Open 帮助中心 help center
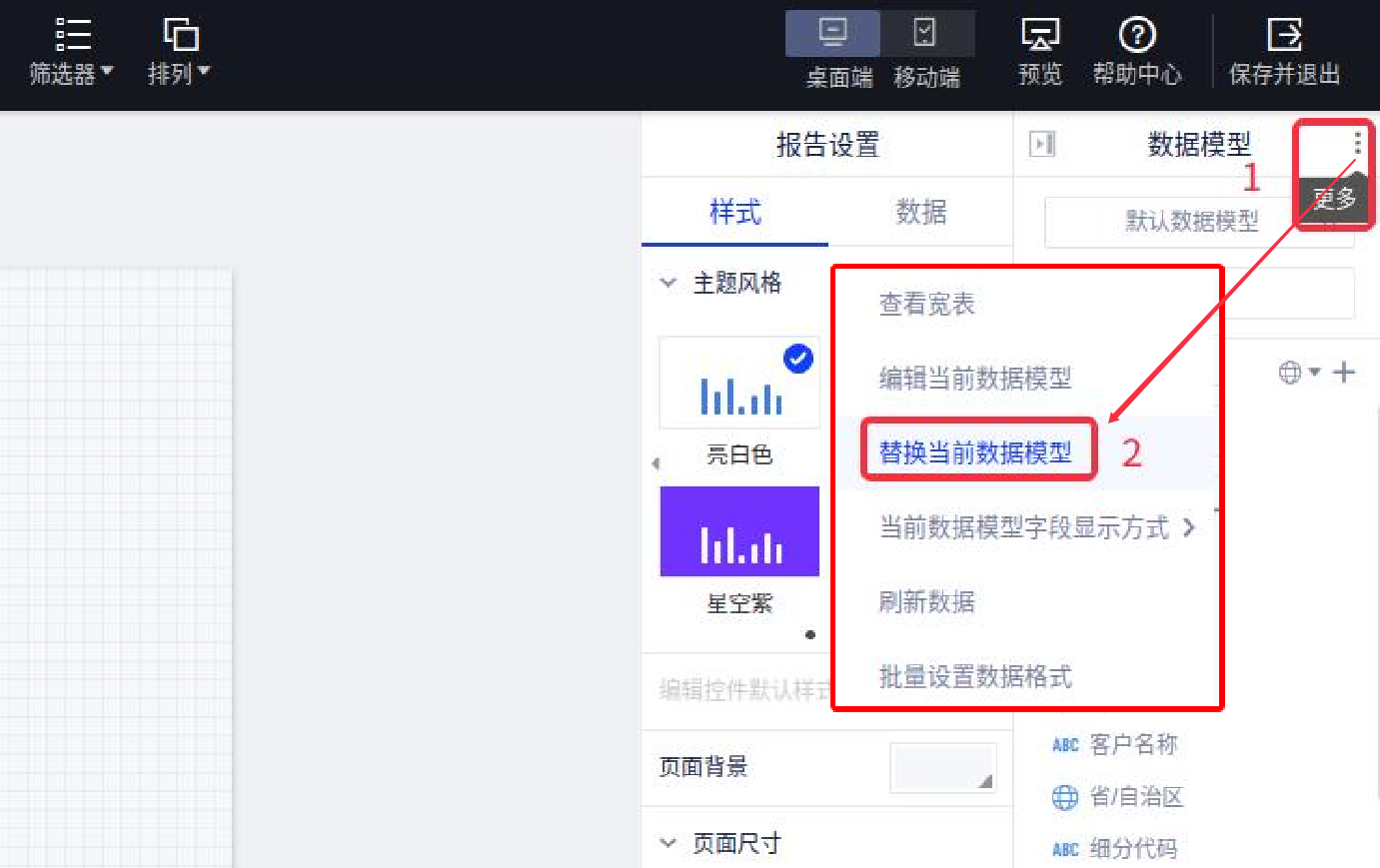 click(1136, 52)
